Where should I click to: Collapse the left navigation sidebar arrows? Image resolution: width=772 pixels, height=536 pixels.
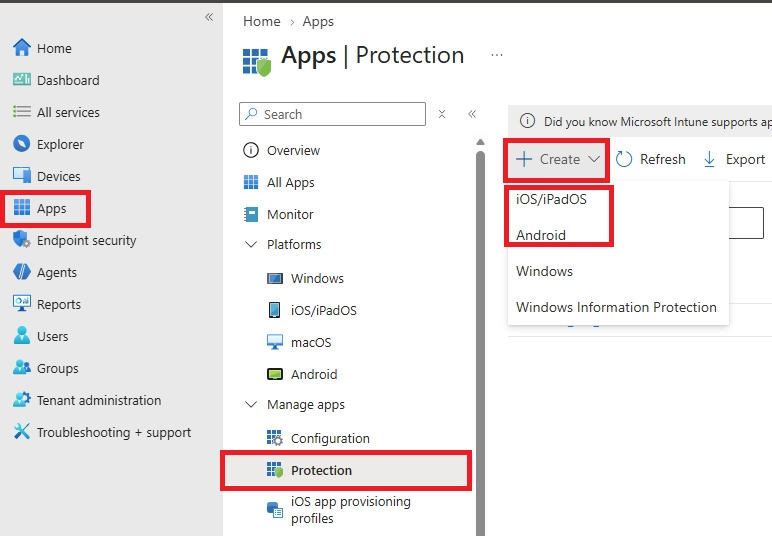[209, 17]
